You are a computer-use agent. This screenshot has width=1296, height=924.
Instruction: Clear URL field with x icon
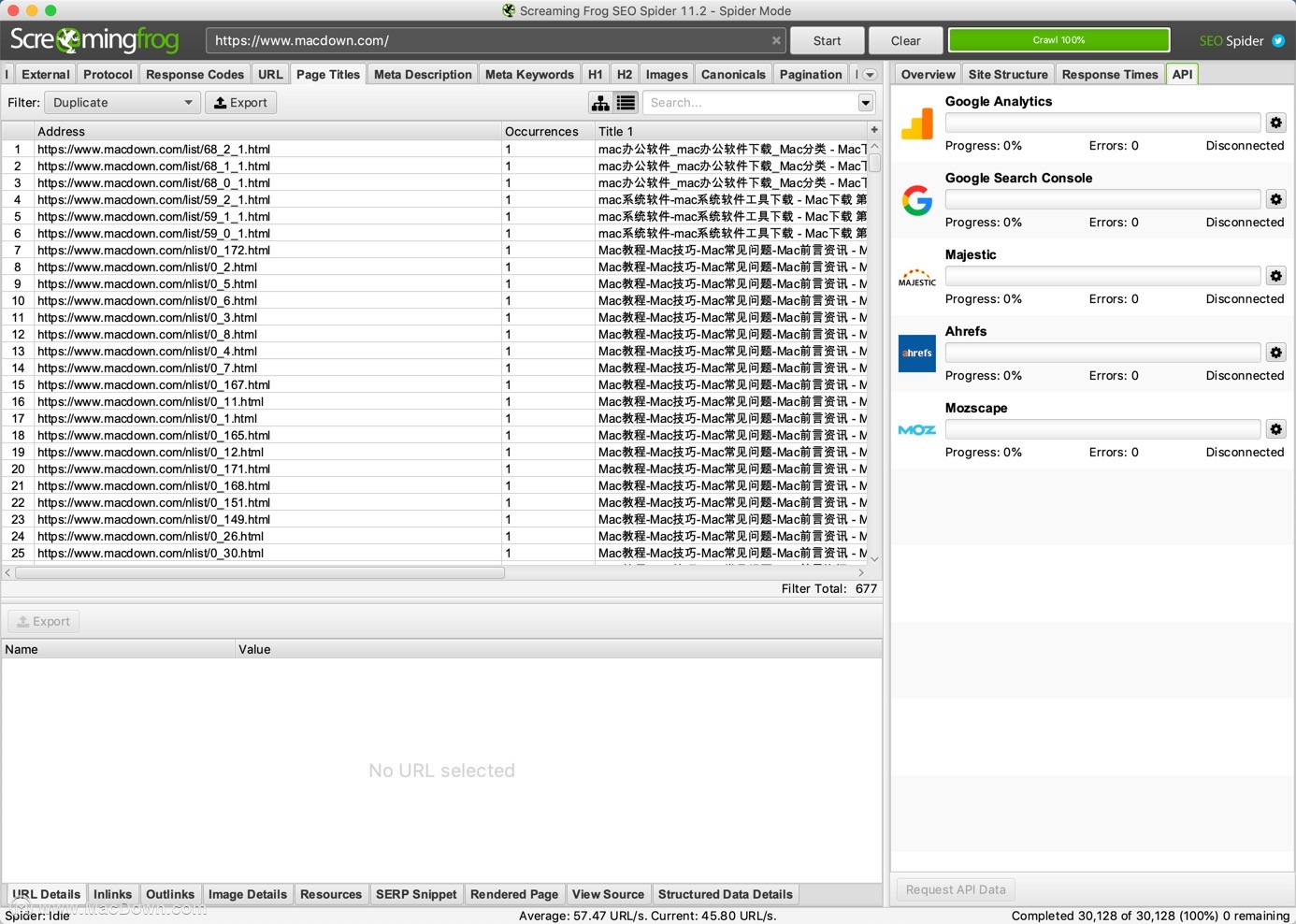(776, 40)
